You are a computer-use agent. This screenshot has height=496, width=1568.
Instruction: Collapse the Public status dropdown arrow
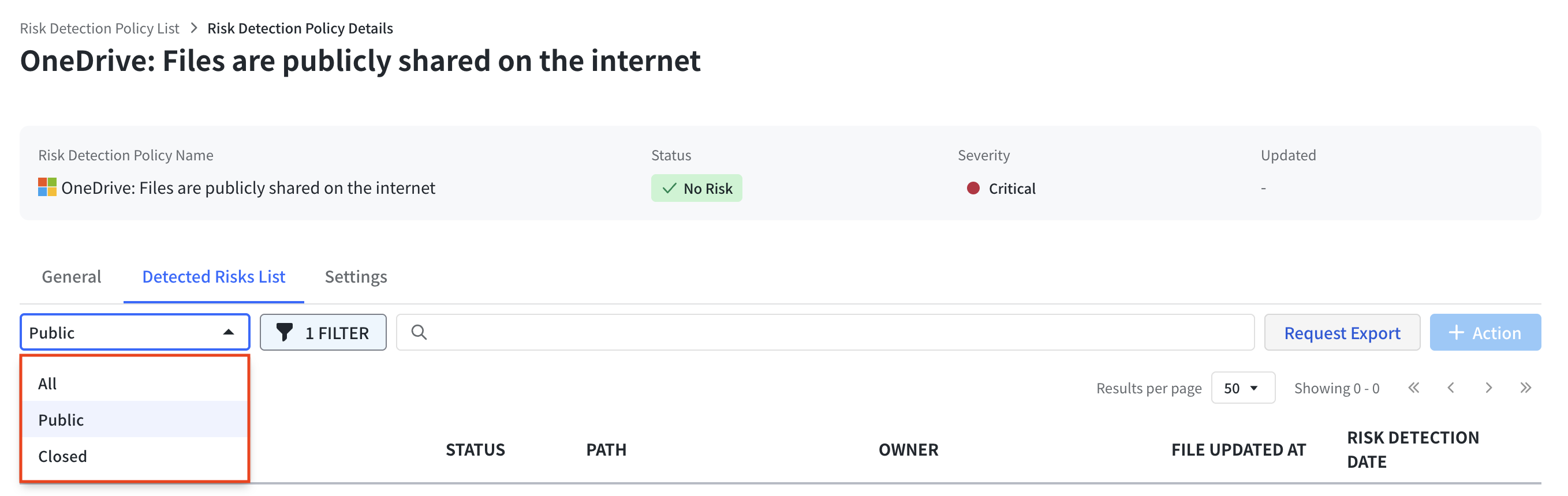pyautogui.click(x=228, y=332)
